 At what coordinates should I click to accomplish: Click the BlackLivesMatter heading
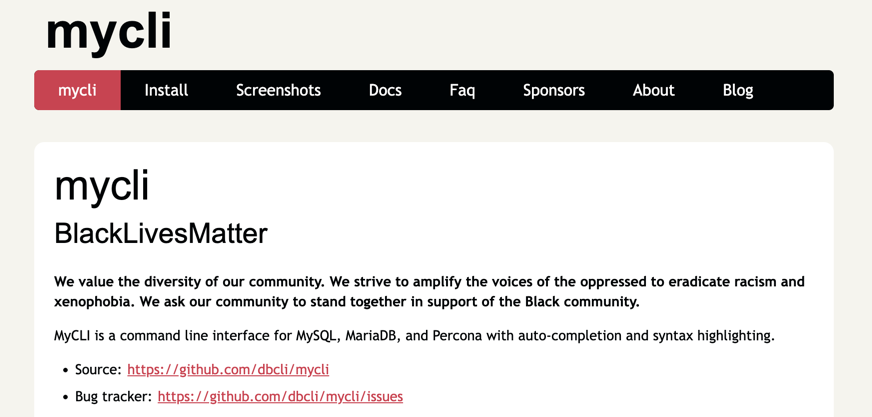click(x=161, y=234)
